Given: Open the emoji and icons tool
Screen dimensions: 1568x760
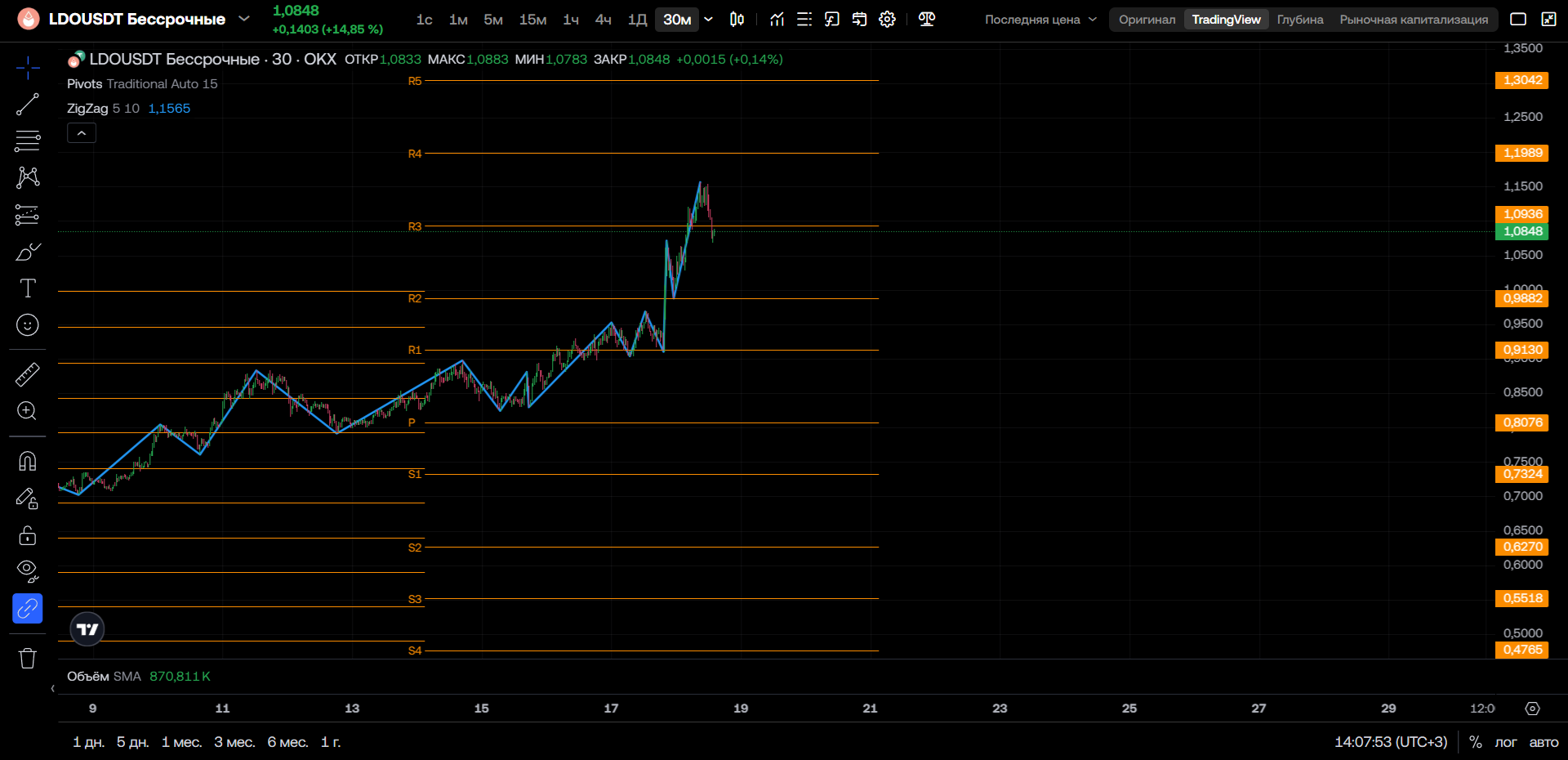Looking at the screenshot, I should (x=28, y=325).
